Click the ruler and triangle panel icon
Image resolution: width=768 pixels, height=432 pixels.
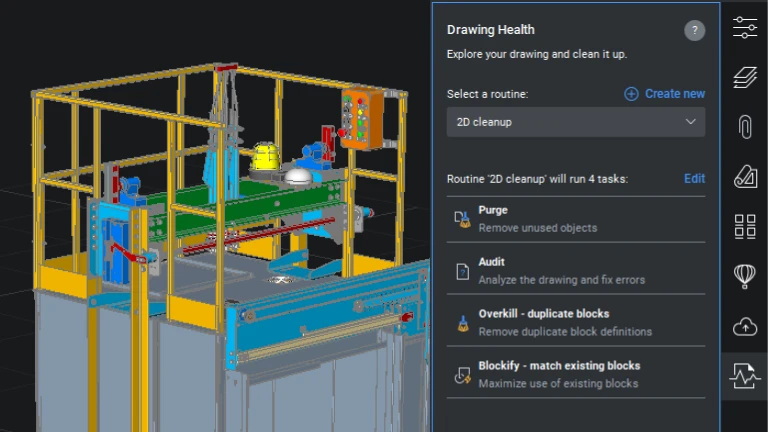745,176
